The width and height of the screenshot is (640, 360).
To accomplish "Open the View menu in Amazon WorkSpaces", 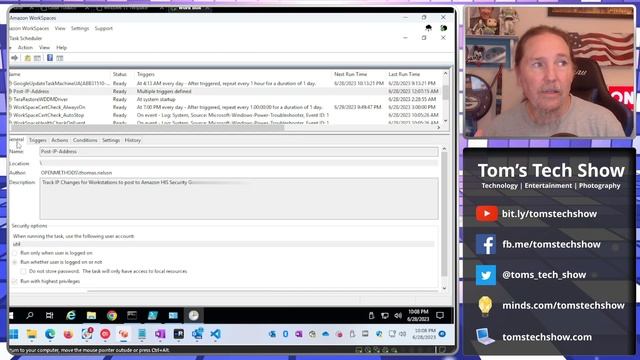I will [x=60, y=29].
